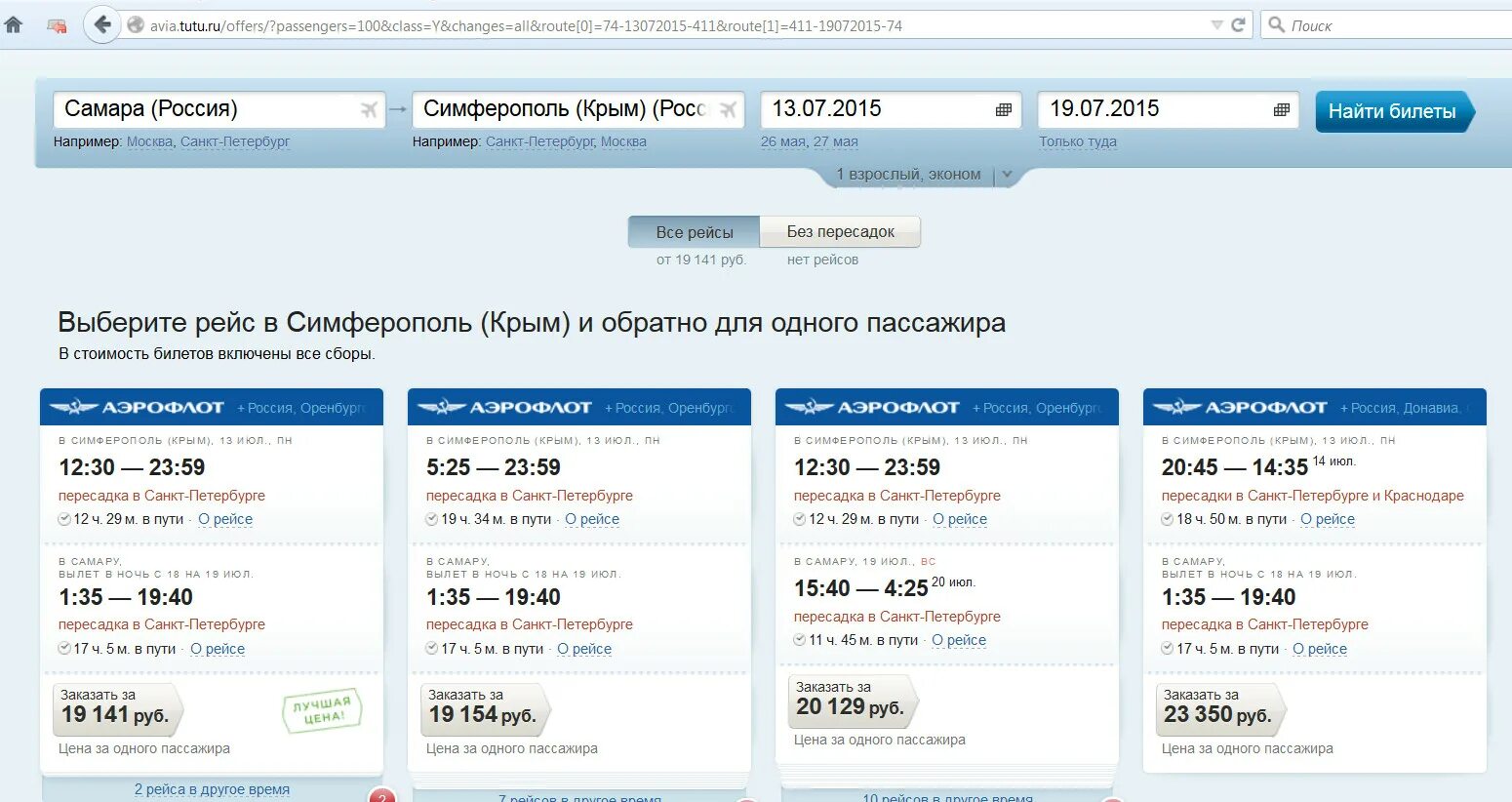Screen dimensions: 1512x802
Task: Choose Санкт-Петербург under departure field
Action: (235, 141)
